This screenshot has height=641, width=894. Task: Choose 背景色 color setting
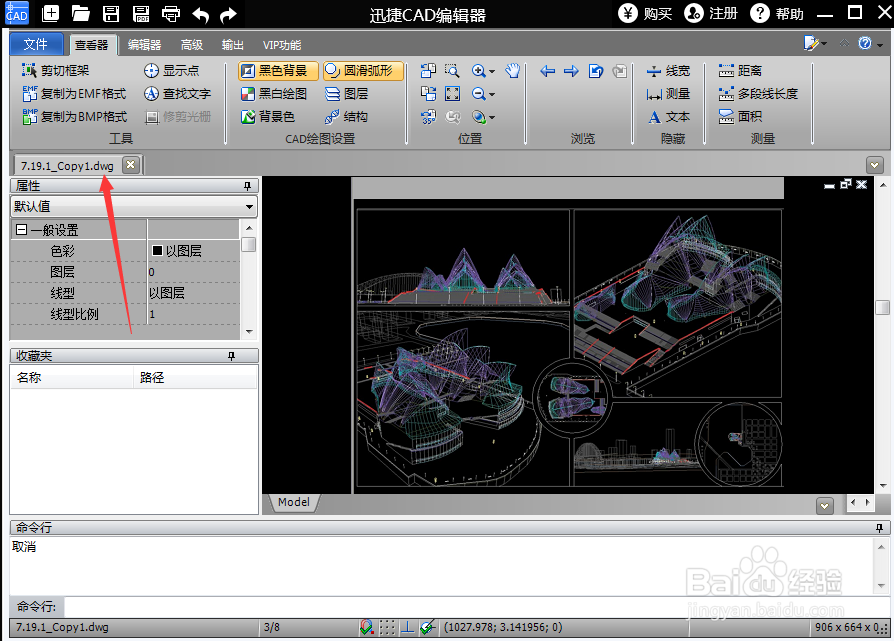coord(268,116)
